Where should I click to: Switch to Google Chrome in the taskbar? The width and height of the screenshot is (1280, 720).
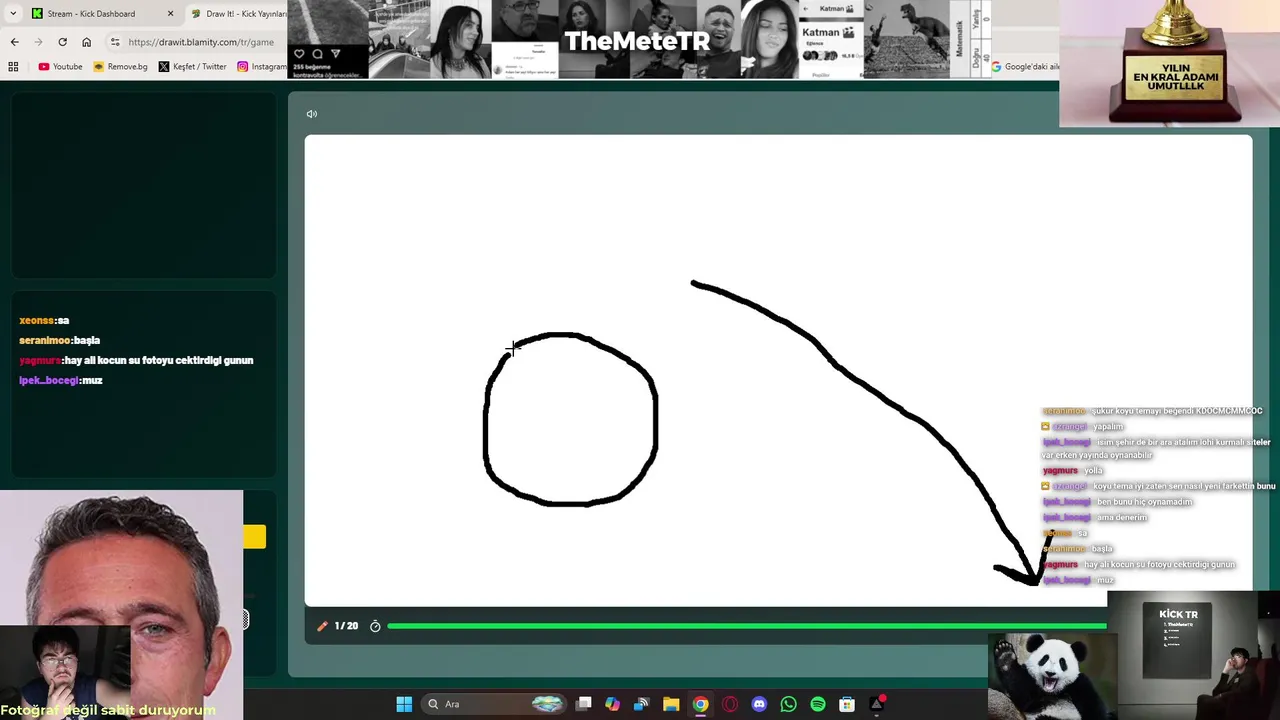pyautogui.click(x=700, y=704)
